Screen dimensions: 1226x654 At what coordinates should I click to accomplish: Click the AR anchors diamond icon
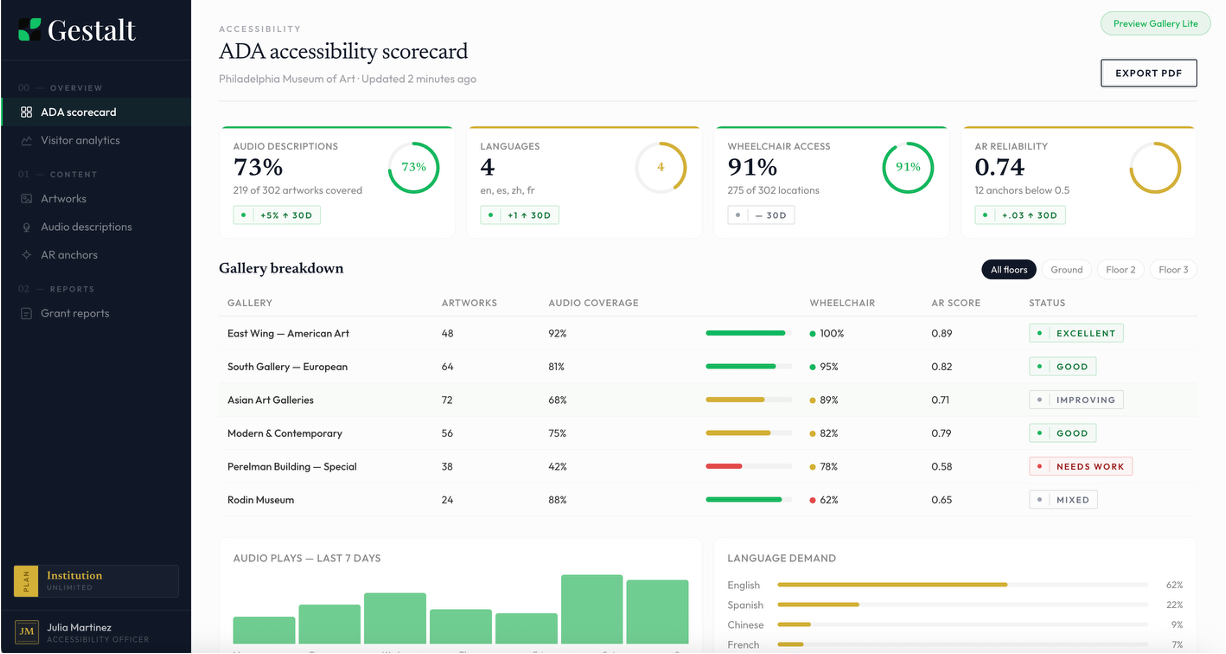tap(26, 254)
